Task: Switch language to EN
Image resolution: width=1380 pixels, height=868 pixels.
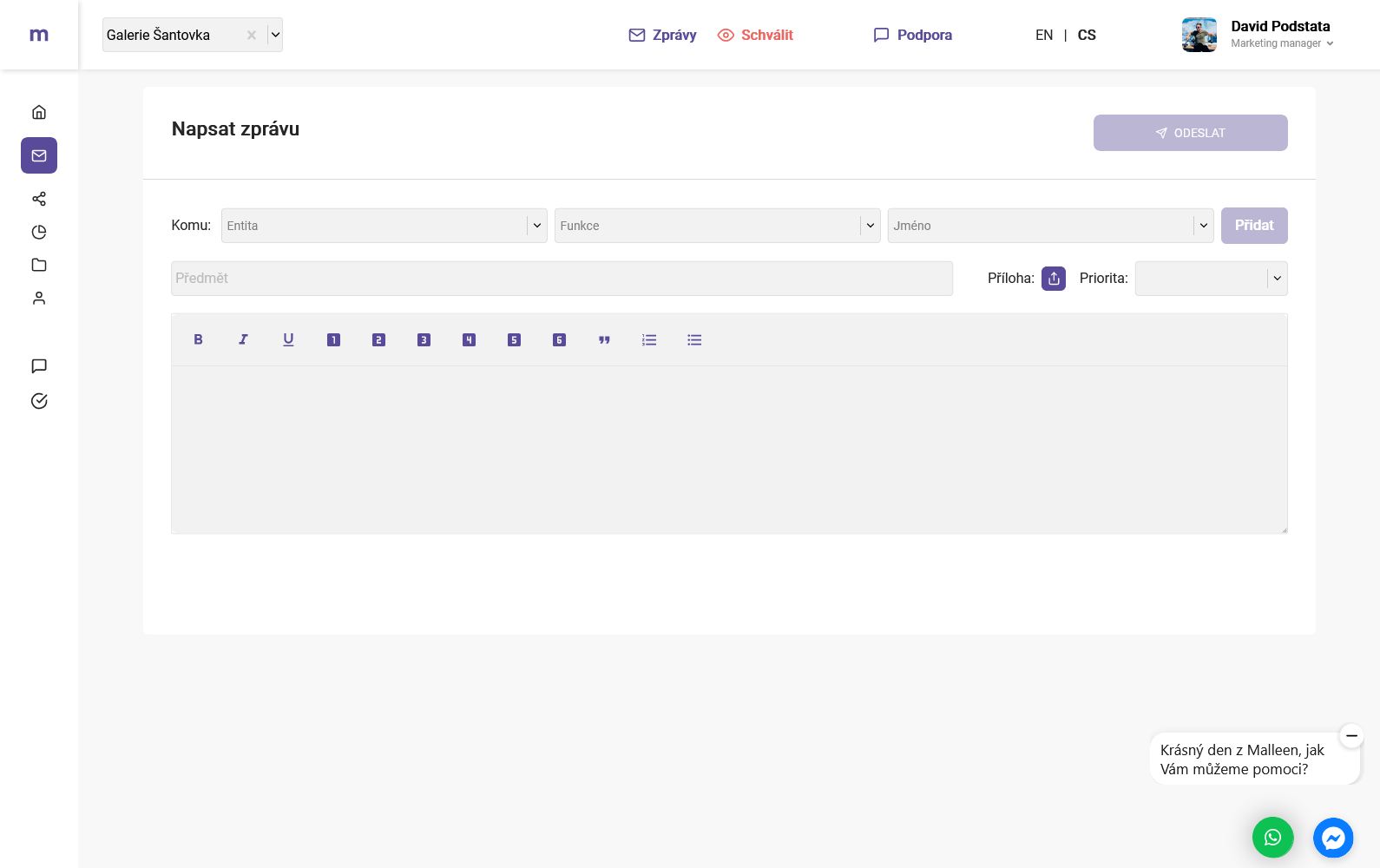Action: pos(1044,35)
